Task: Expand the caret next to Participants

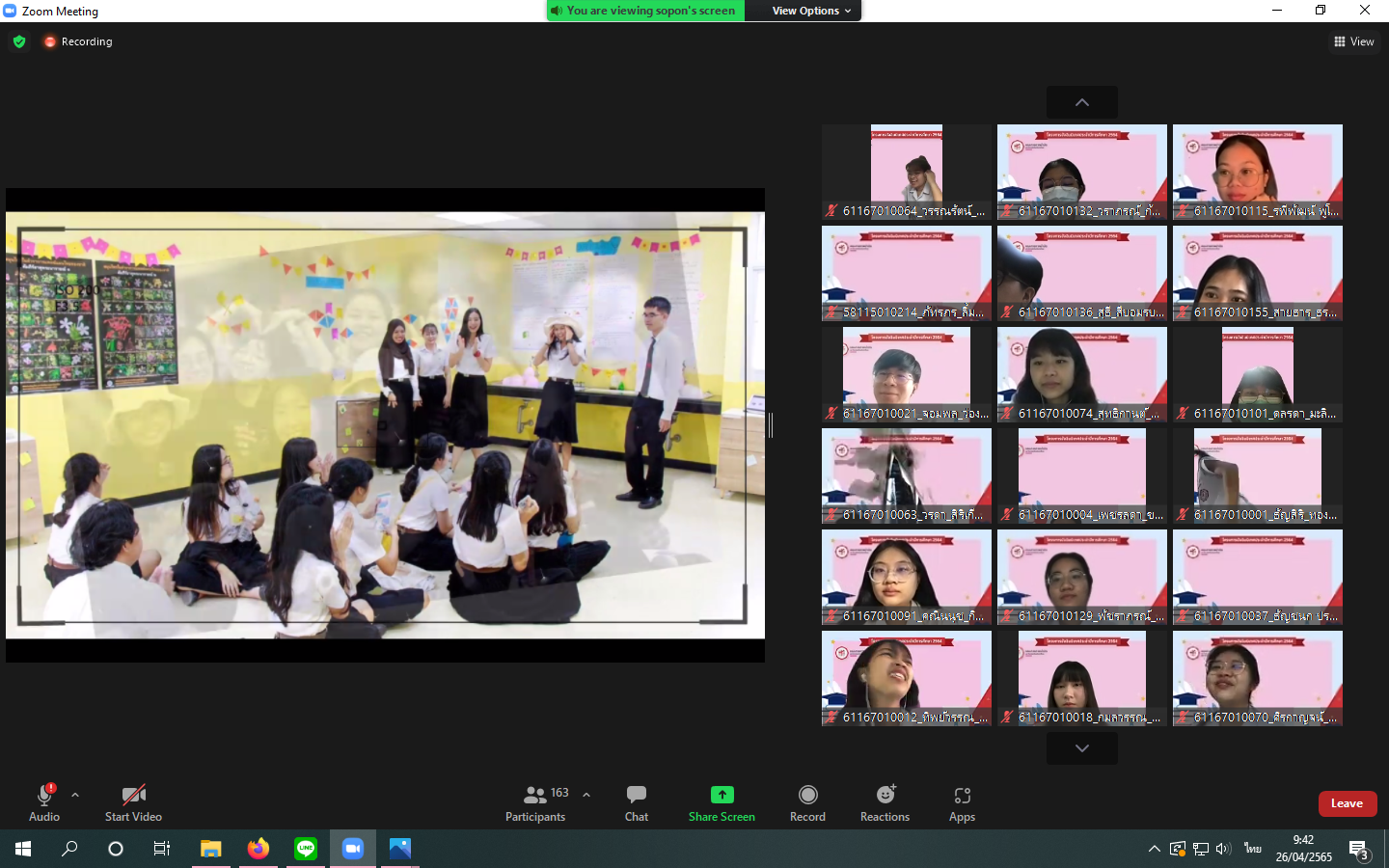Action: tap(586, 795)
